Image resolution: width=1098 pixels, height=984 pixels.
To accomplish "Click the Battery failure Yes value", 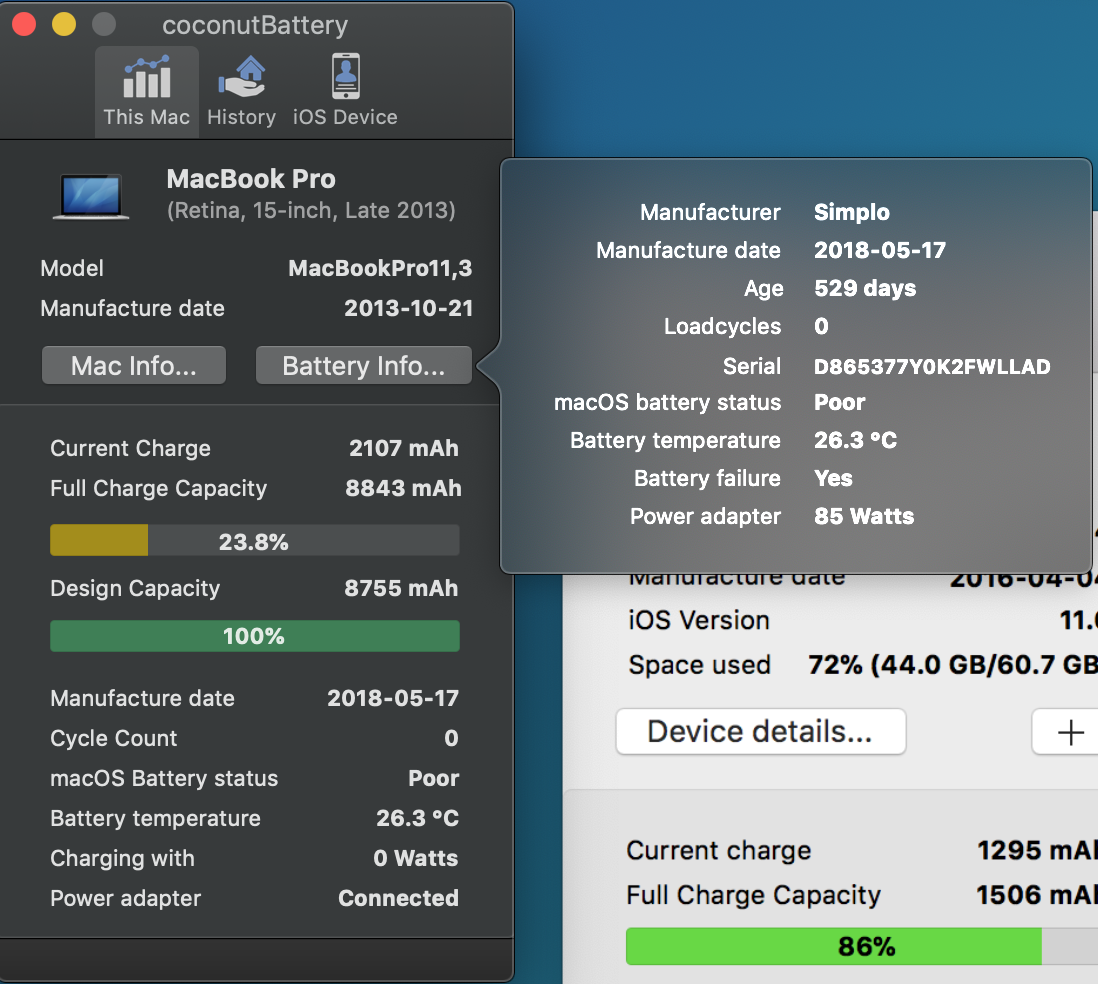I will (x=833, y=478).
